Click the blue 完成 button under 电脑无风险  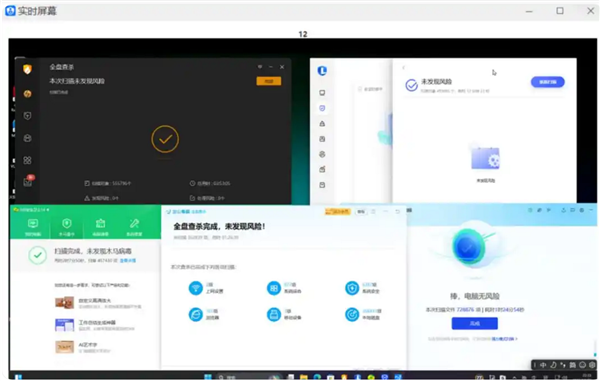[x=474, y=323]
